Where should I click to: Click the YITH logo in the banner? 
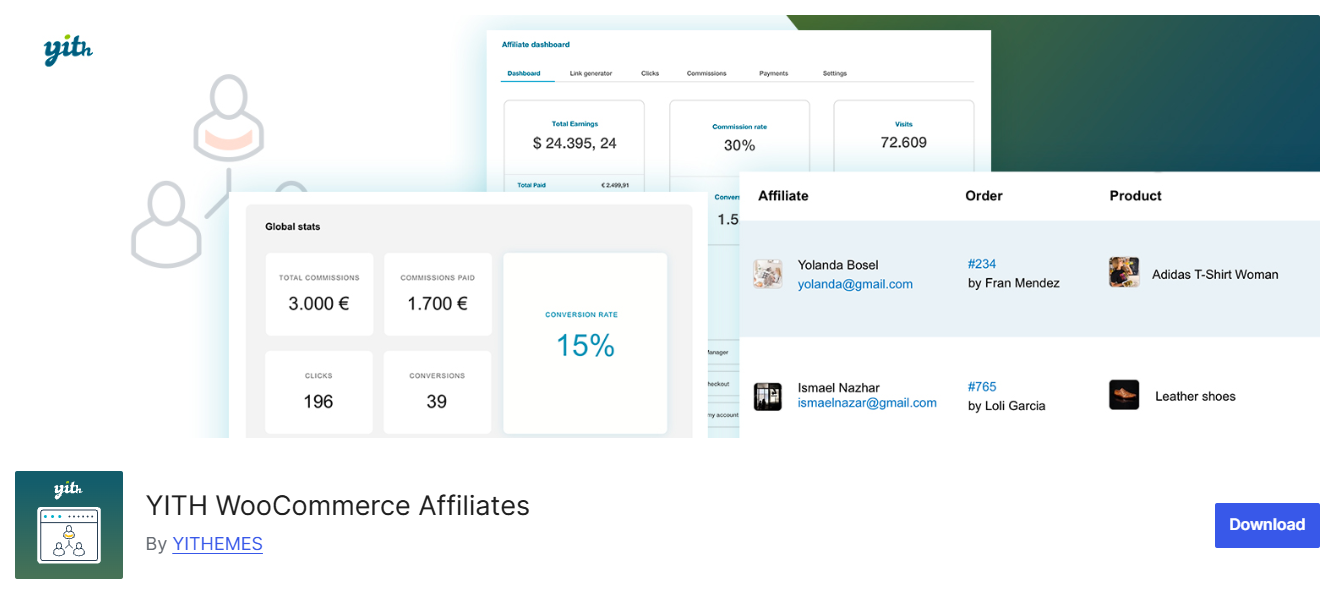[x=68, y=50]
